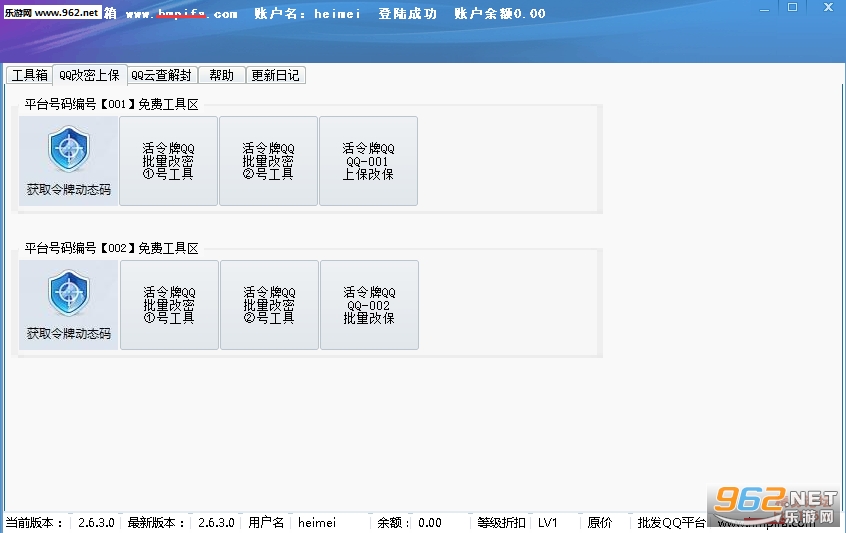Click the shield icon in platform 002 section
Screen dimensions: 846x533
click(68, 295)
